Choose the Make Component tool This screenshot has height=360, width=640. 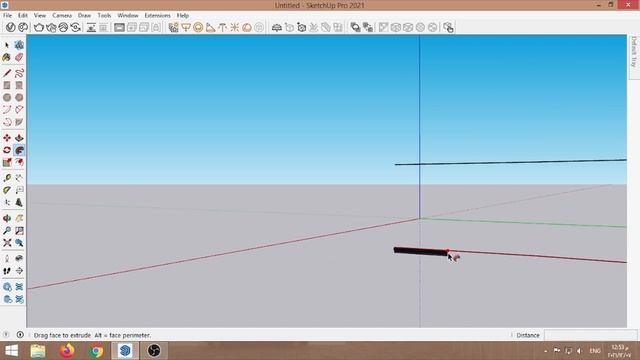[19, 45]
